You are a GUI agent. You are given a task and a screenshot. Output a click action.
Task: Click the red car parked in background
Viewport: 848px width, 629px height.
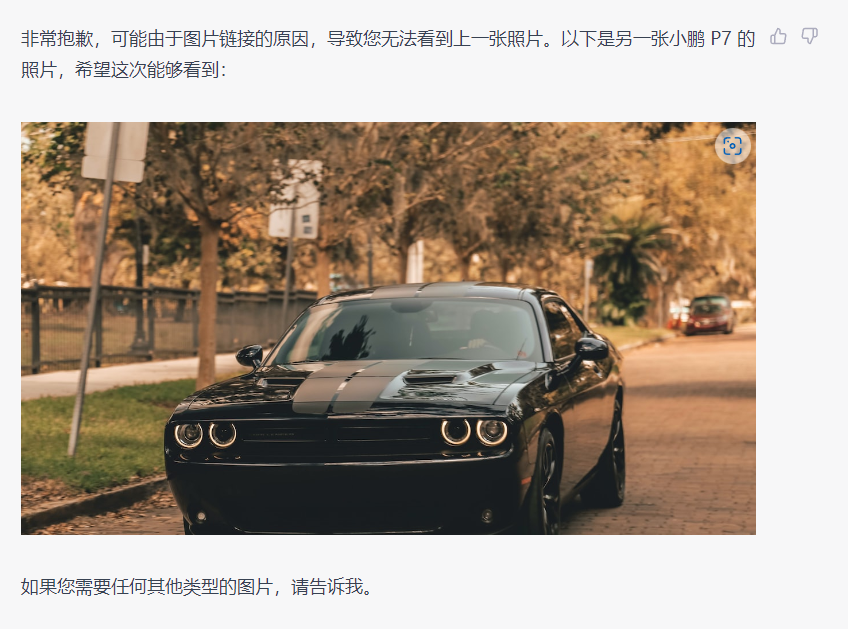(x=709, y=314)
